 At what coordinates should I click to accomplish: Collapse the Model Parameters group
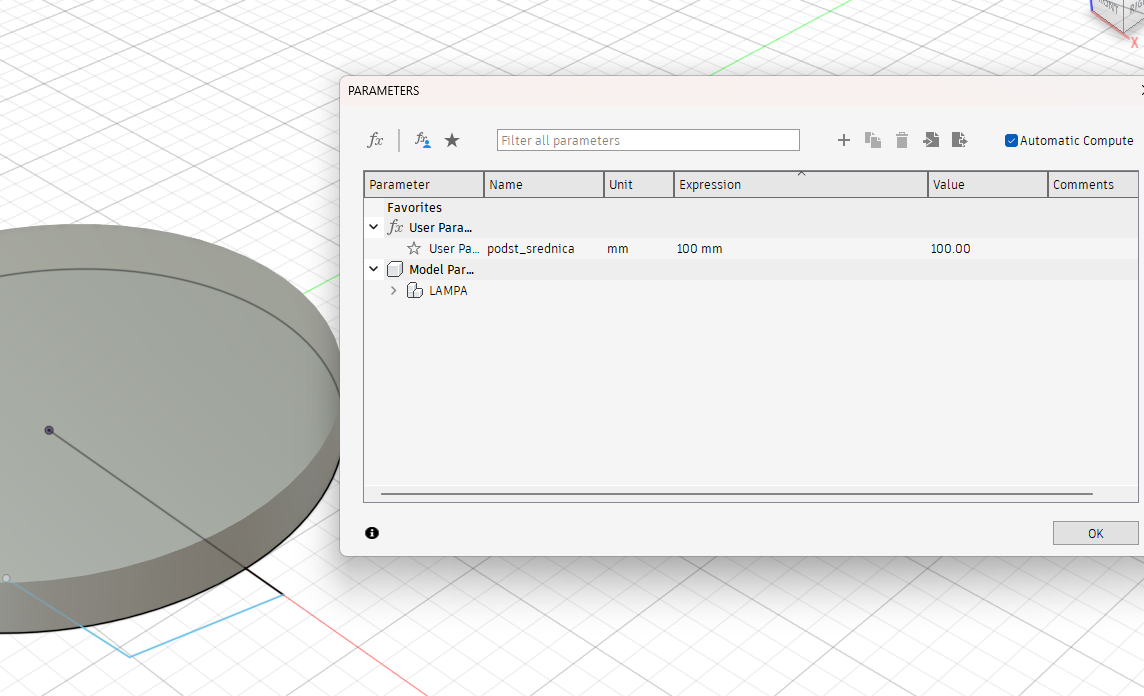[374, 270]
